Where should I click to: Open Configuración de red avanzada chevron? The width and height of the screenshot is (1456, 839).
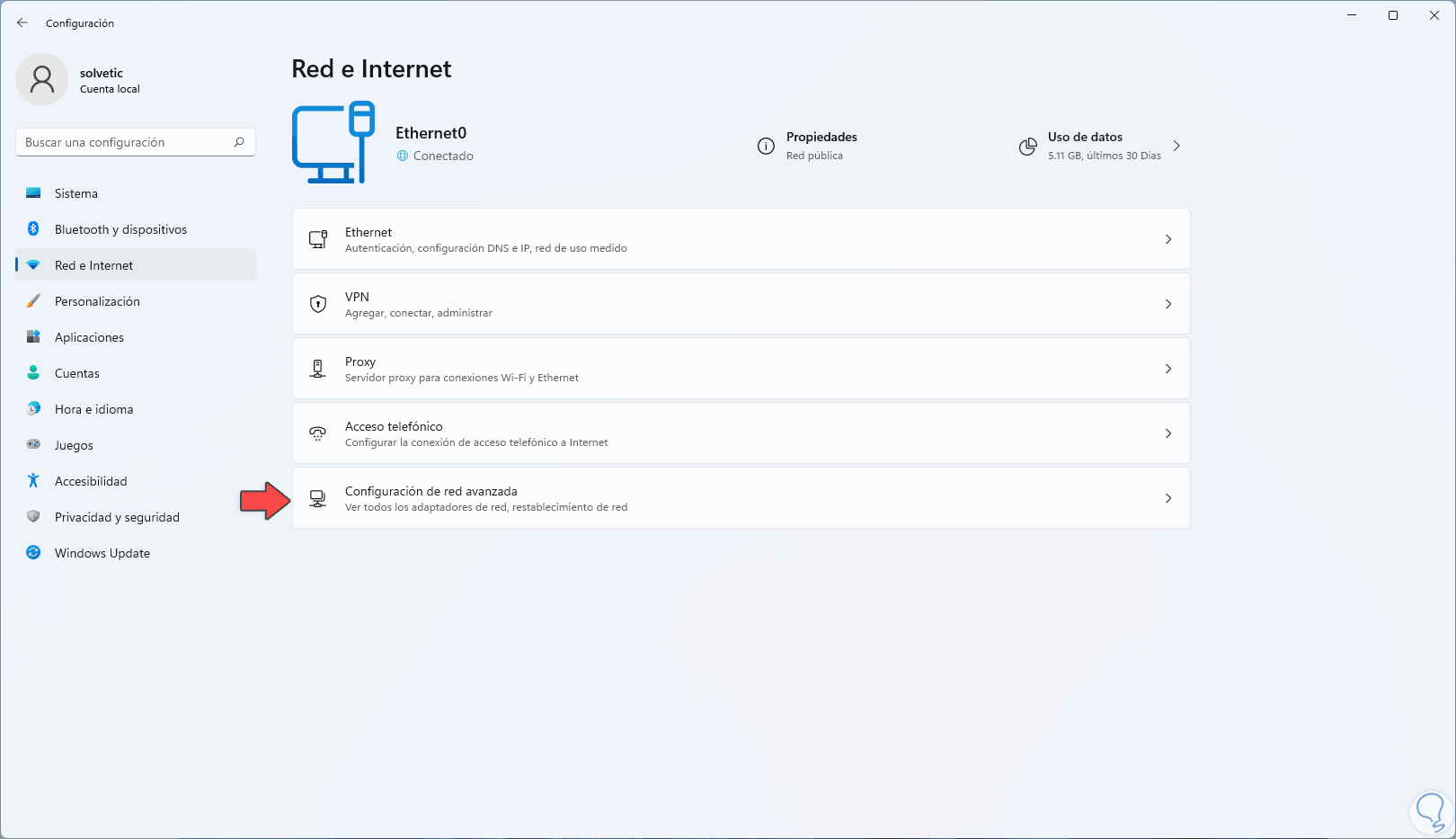point(1168,498)
